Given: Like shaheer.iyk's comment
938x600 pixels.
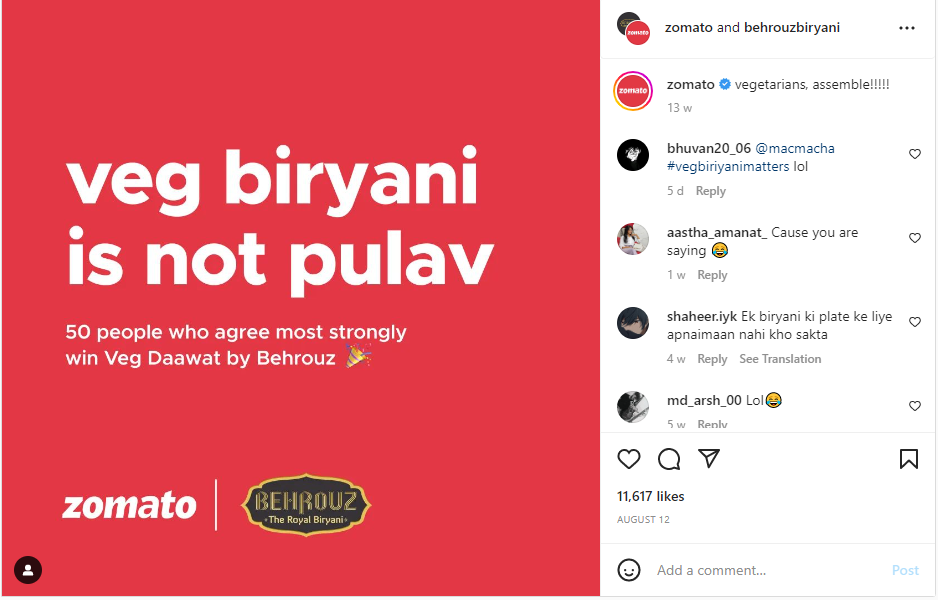Looking at the screenshot, I should (x=915, y=322).
